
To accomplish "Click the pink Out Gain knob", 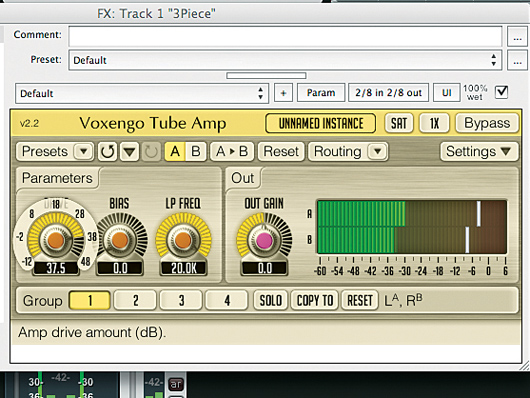I will [264, 240].
